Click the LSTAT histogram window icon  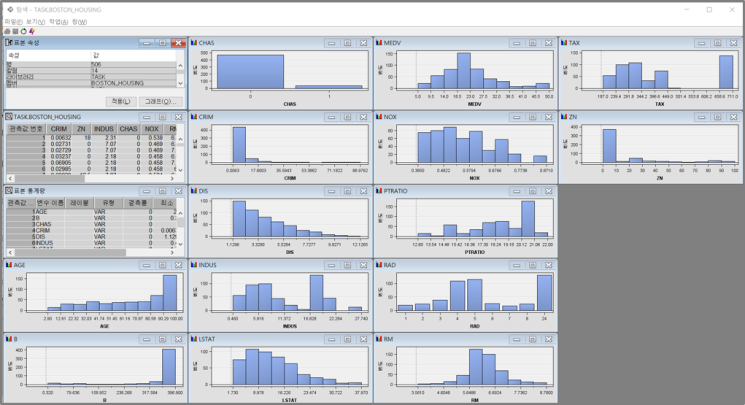point(194,339)
